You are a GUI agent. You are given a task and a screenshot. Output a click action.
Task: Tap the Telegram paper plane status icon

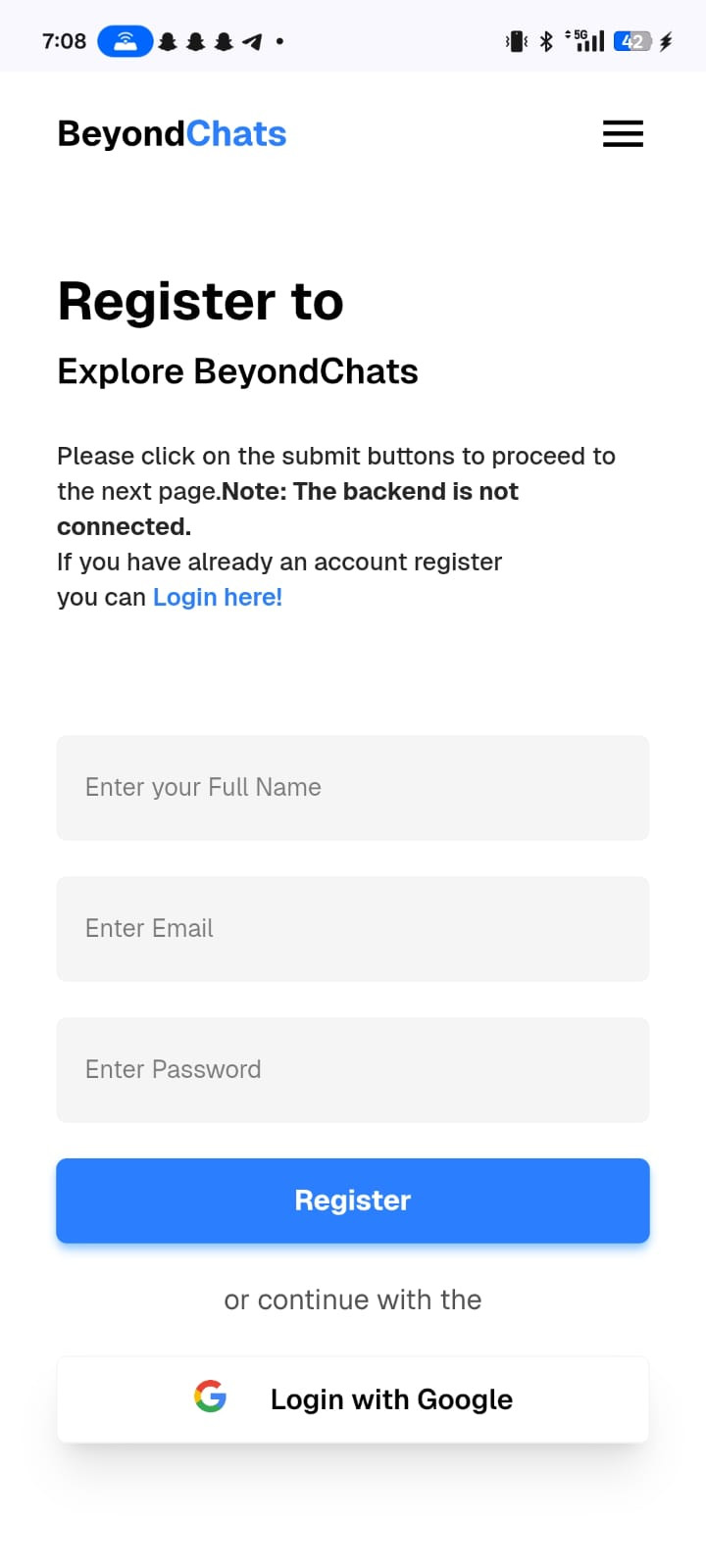click(252, 41)
